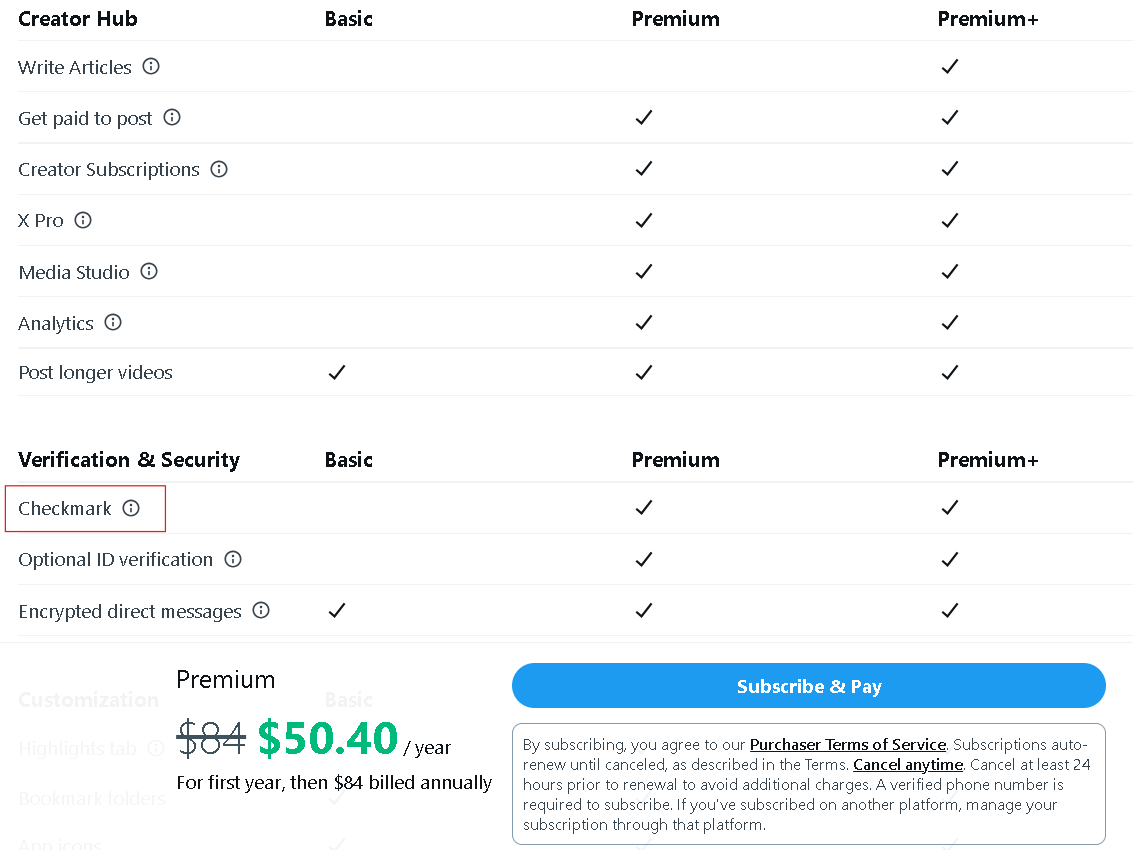Open the highlighted Checkmark info icon
This screenshot has height=850, width=1133.
click(x=131, y=508)
